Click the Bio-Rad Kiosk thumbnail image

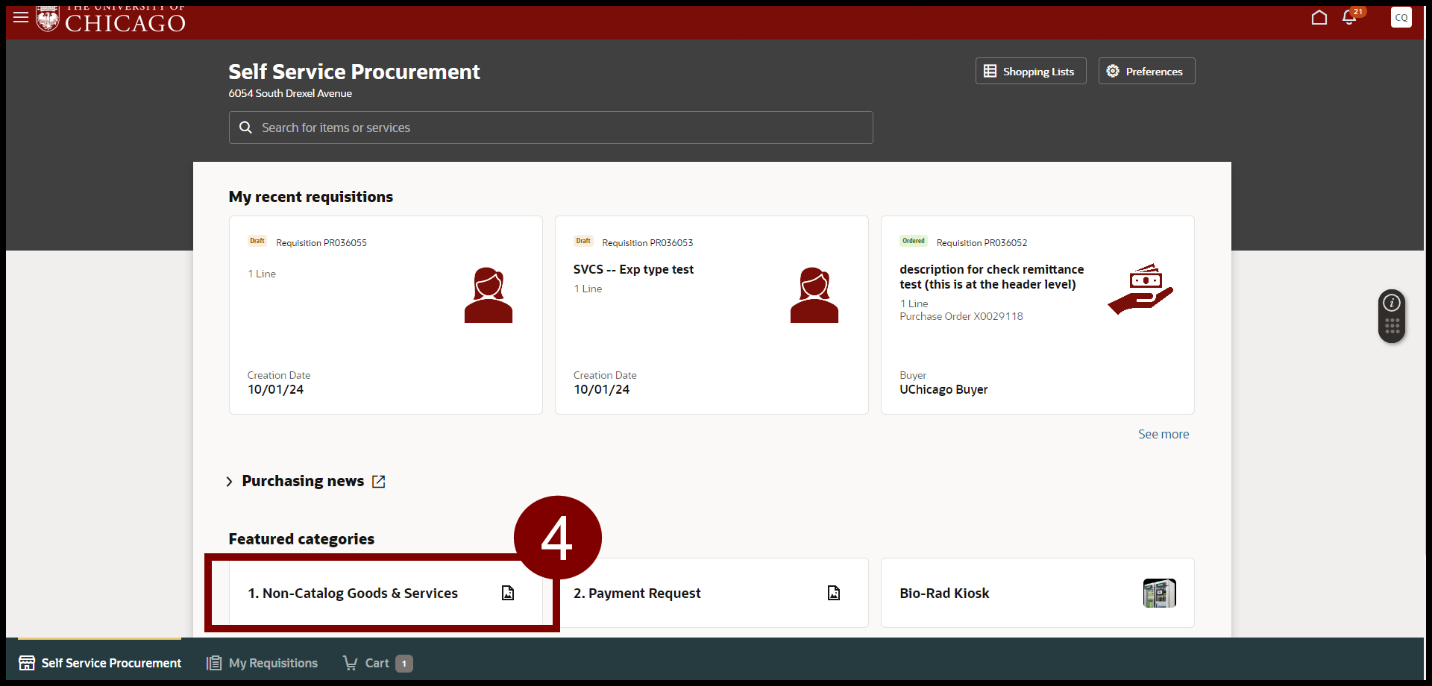pos(1159,593)
